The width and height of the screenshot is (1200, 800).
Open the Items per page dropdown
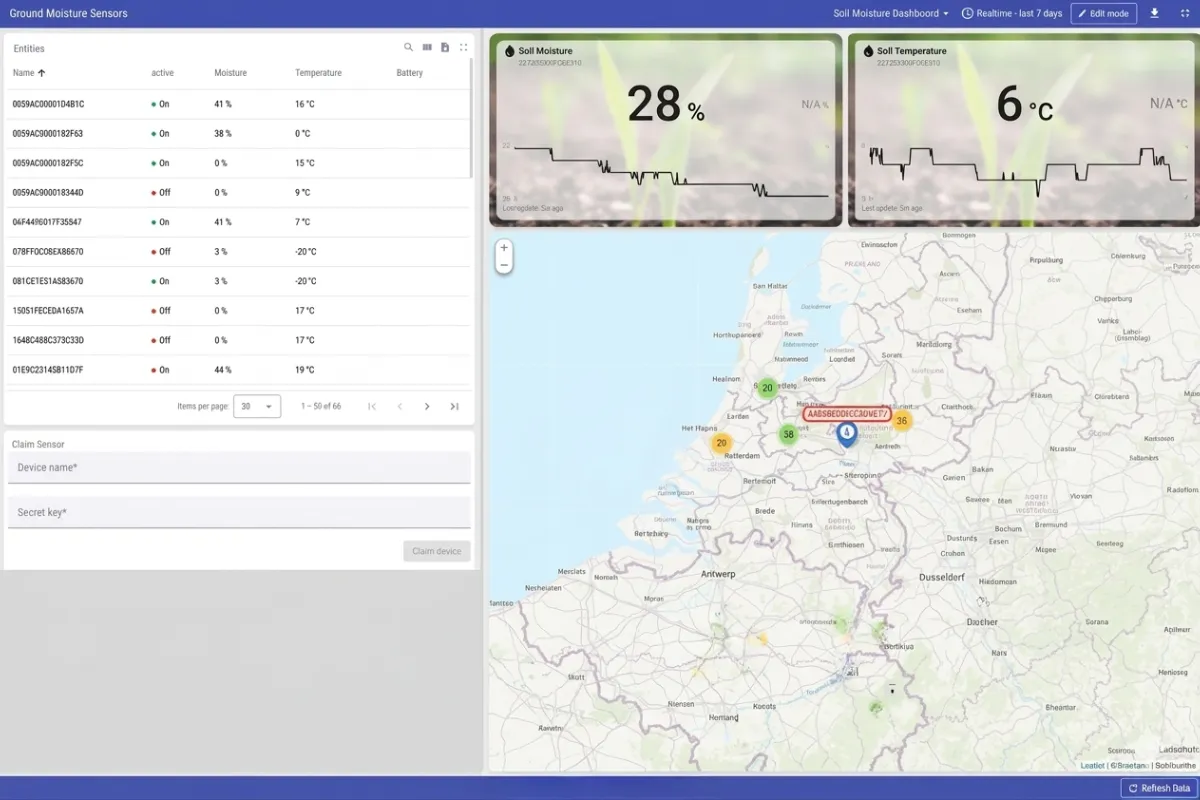[257, 406]
